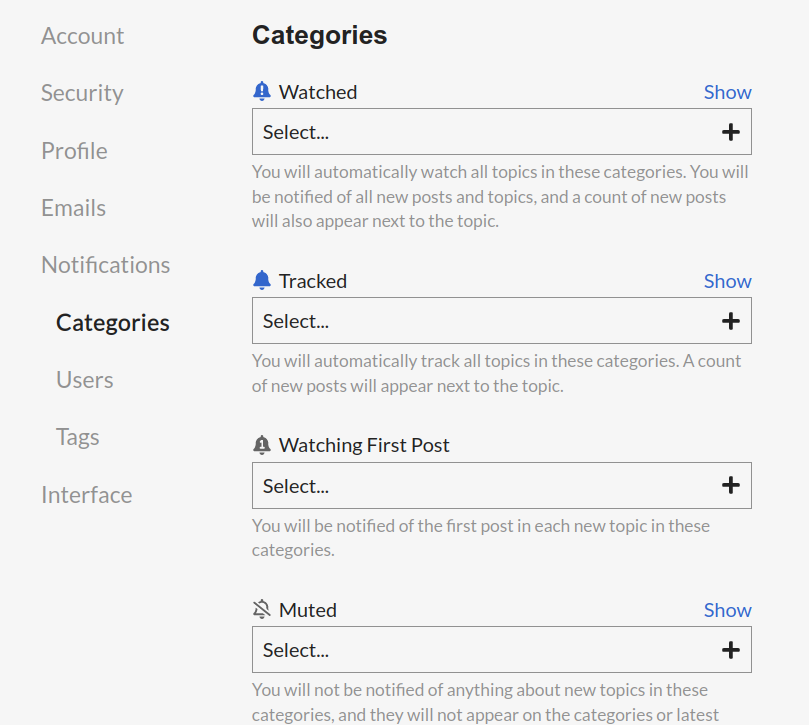This screenshot has height=725, width=809.
Task: Click the Muted crossed-bell icon
Action: coord(262,609)
